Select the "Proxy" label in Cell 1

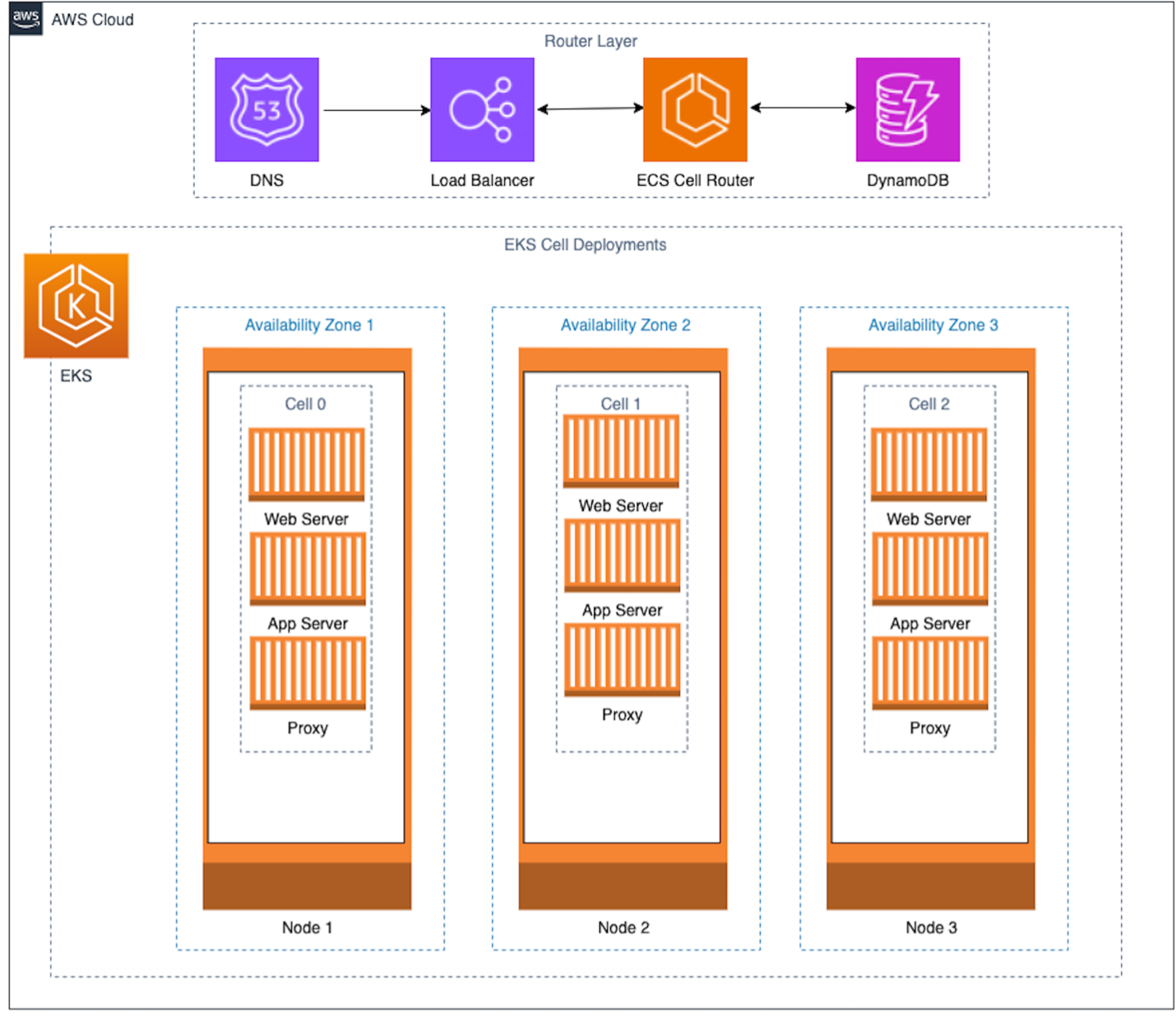623,715
